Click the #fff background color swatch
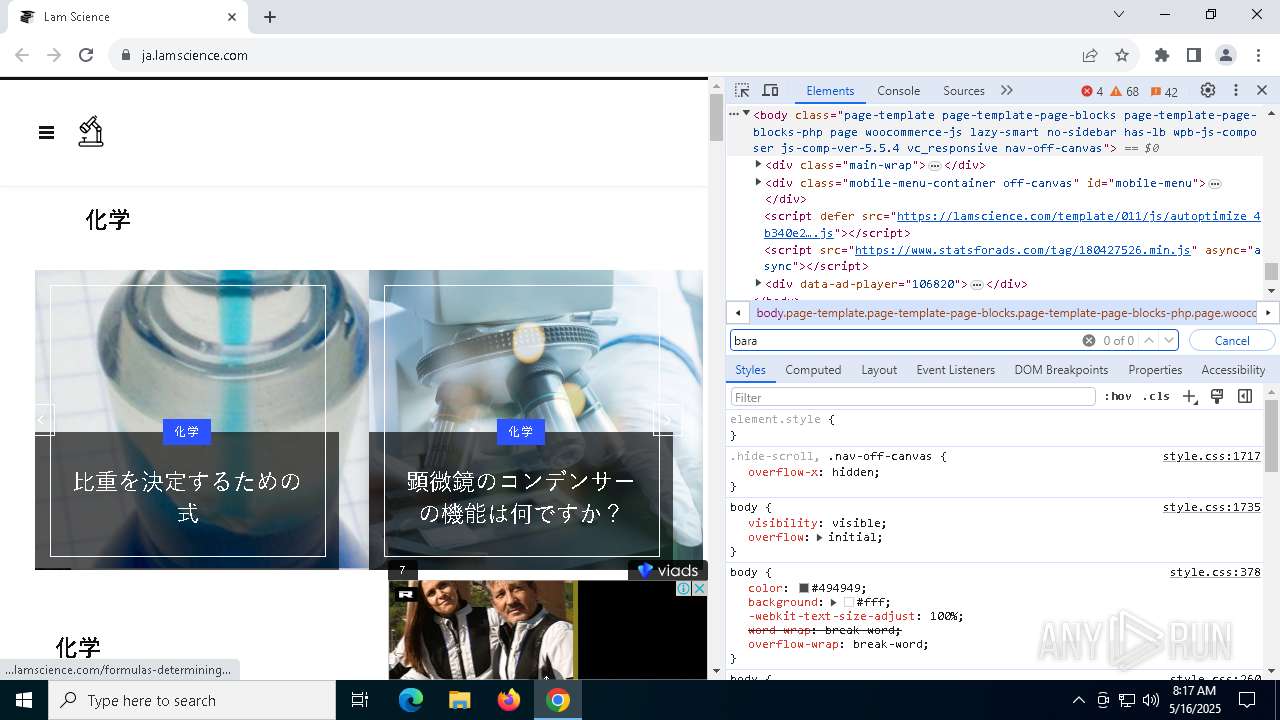The height and width of the screenshot is (720, 1280). 849,602
